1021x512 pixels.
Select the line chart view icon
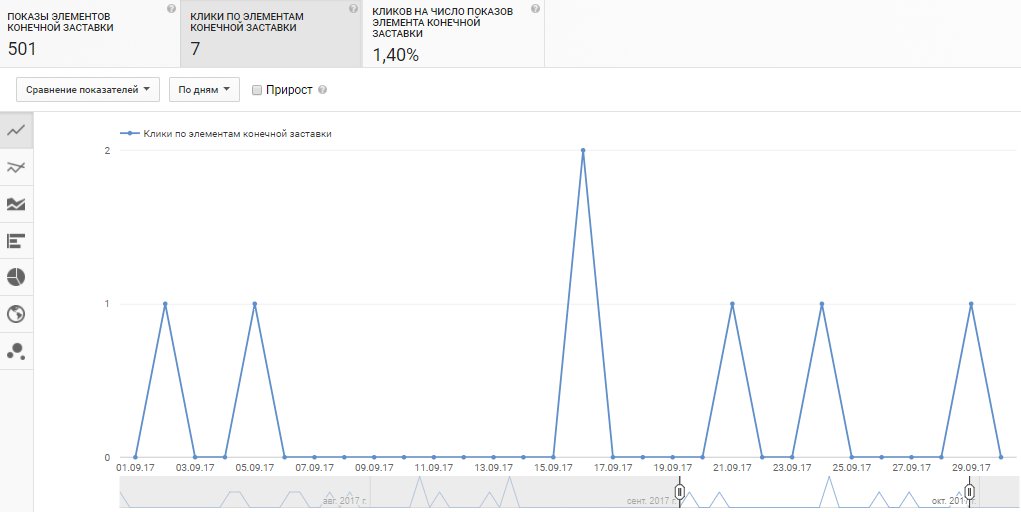click(x=16, y=131)
